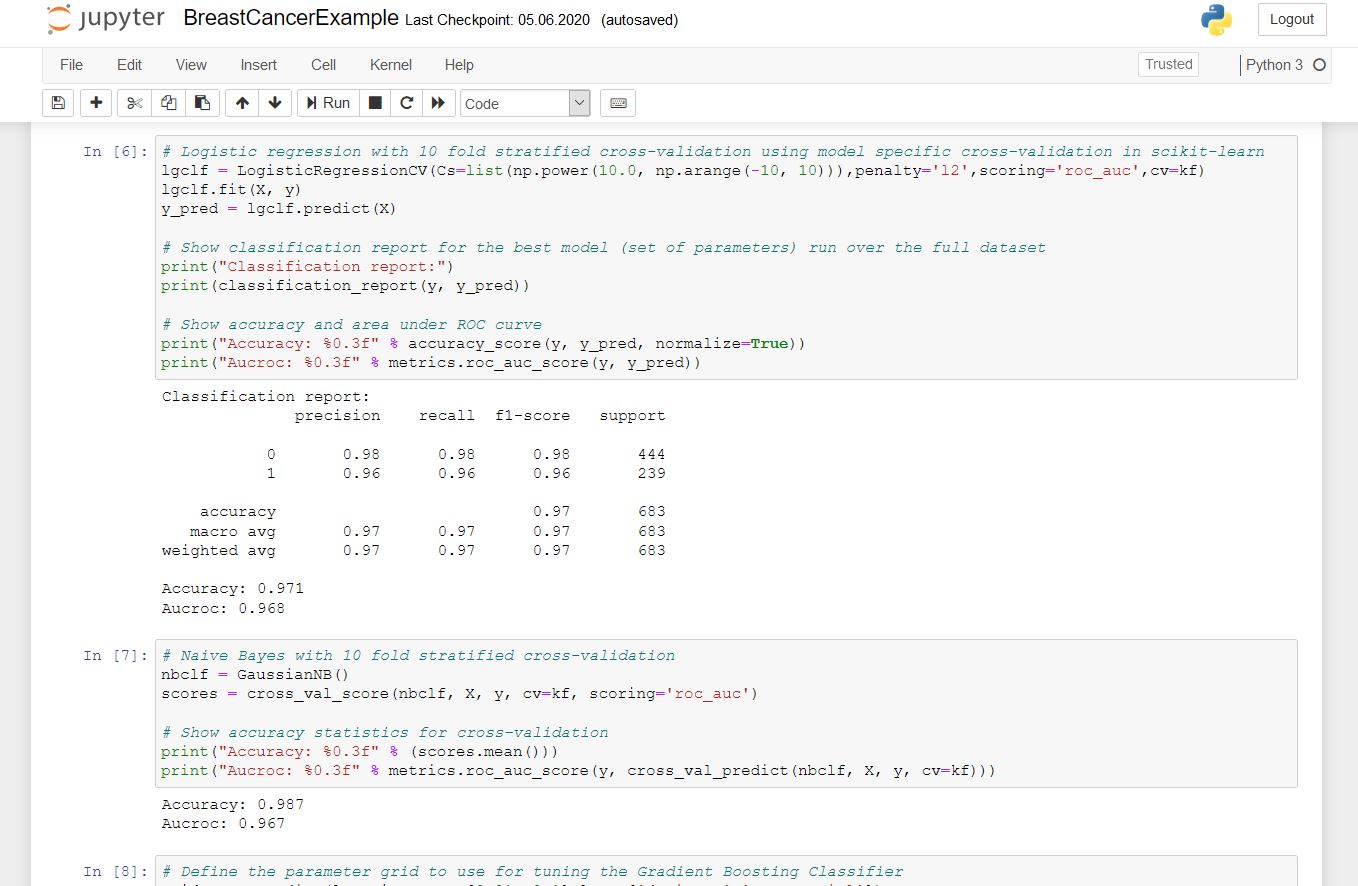Rename notebook title BreastCancerExample
The image size is (1358, 886).
pyautogui.click(x=292, y=19)
